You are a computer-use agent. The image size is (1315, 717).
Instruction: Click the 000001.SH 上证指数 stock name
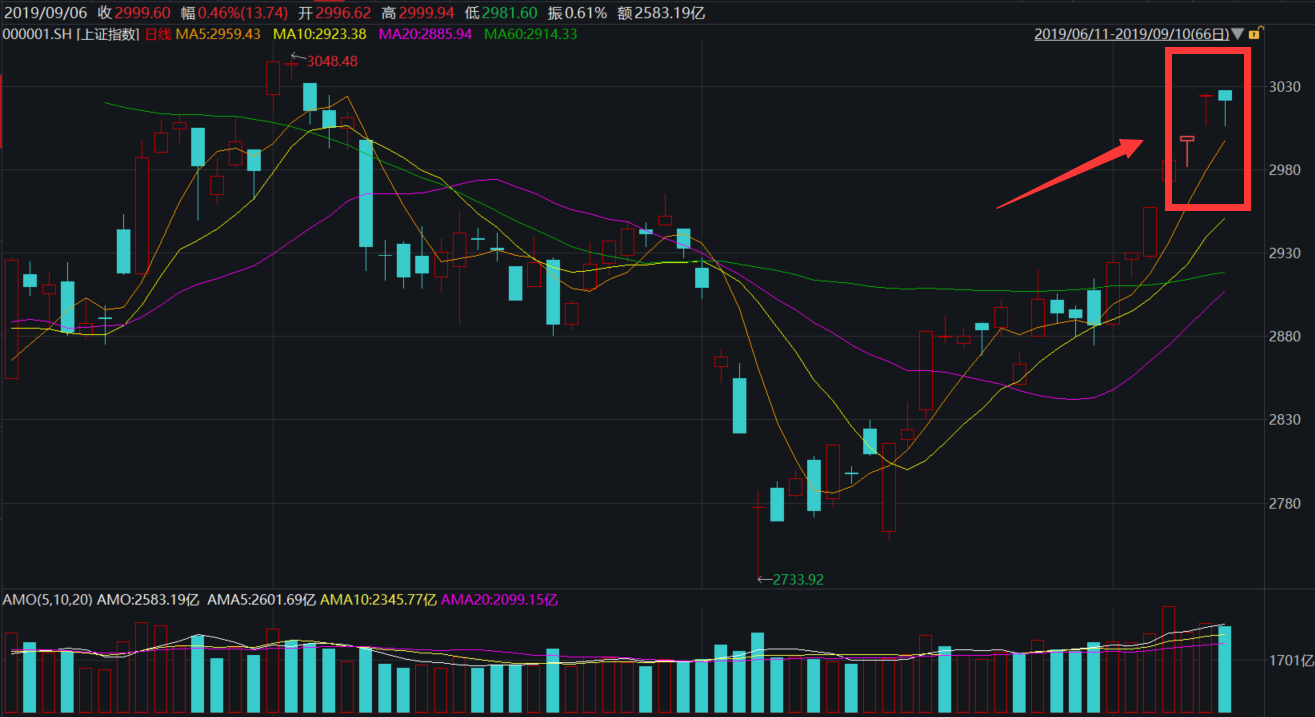(x=71, y=33)
